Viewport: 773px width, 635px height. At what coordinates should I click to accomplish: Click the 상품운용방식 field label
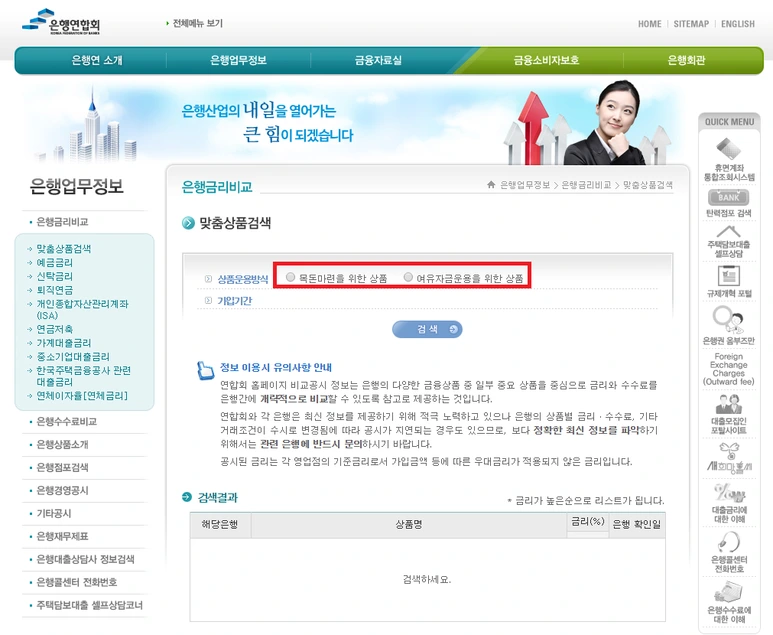(x=243, y=279)
